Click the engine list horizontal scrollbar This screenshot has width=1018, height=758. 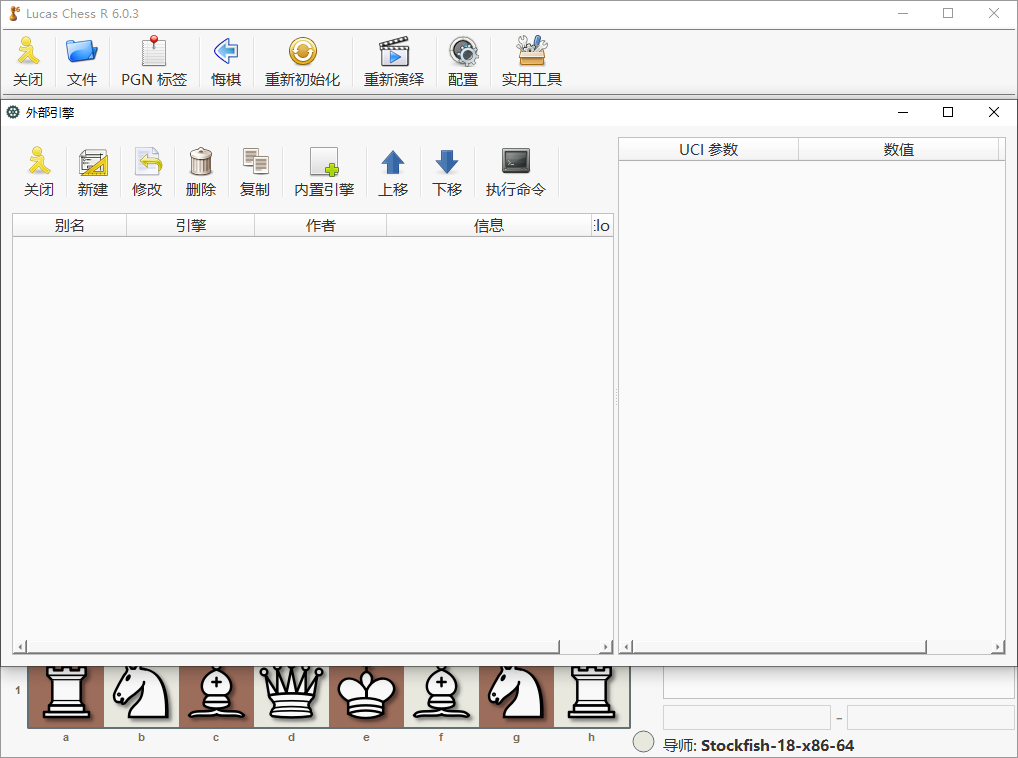pos(293,647)
